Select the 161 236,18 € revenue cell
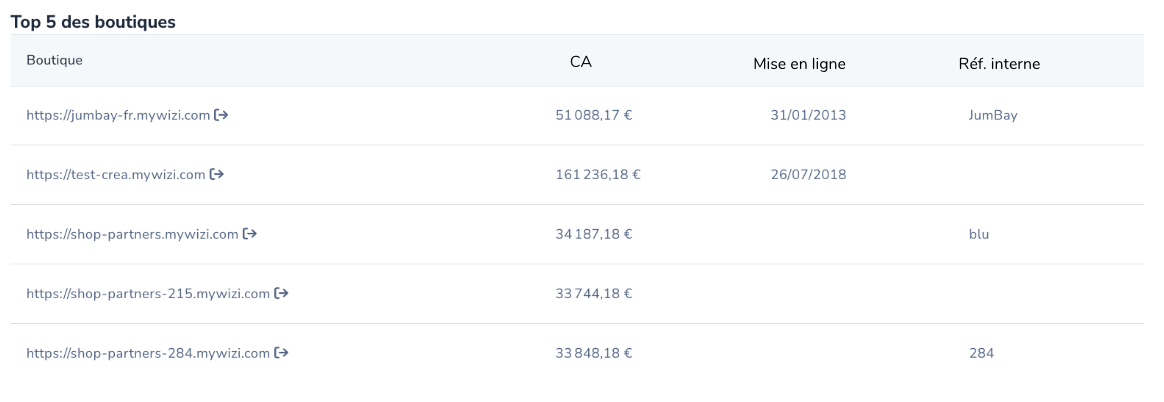Viewport: 1164px width, 402px height. coord(598,175)
